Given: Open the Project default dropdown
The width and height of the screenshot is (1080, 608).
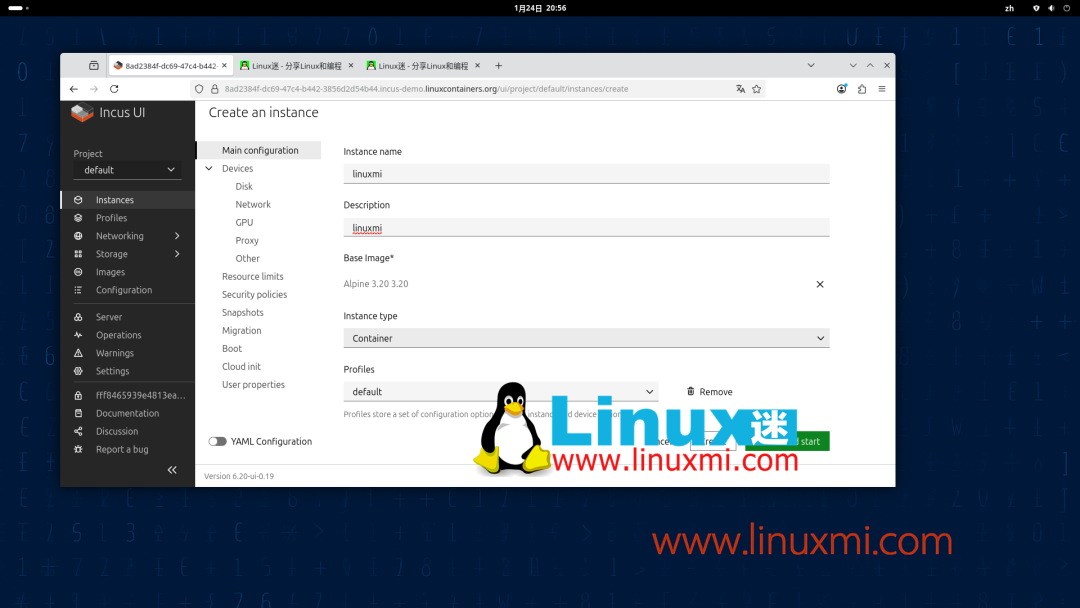Looking at the screenshot, I should (x=127, y=170).
